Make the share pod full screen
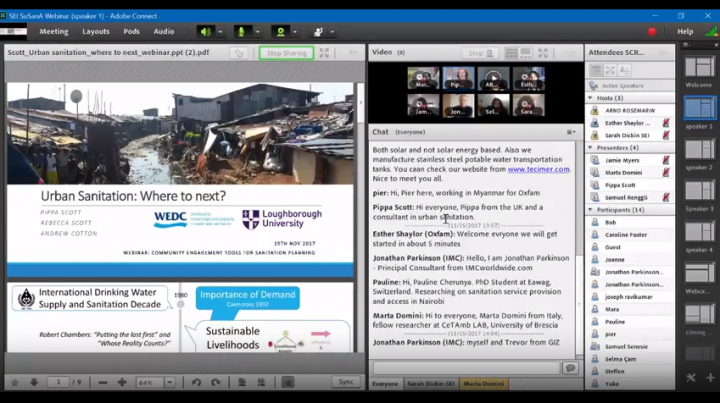Image resolution: width=720 pixels, height=403 pixels. (x=324, y=53)
